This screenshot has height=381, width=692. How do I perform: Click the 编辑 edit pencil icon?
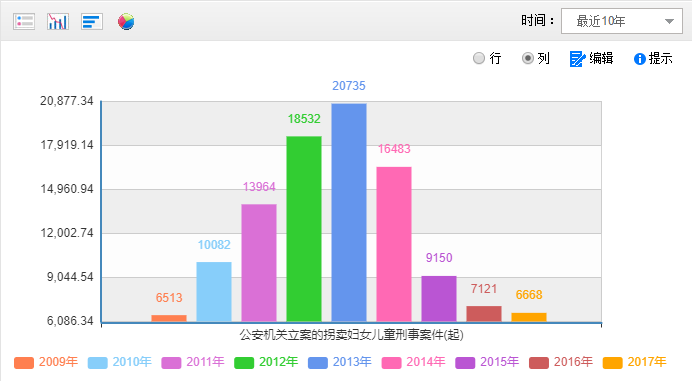click(x=577, y=59)
